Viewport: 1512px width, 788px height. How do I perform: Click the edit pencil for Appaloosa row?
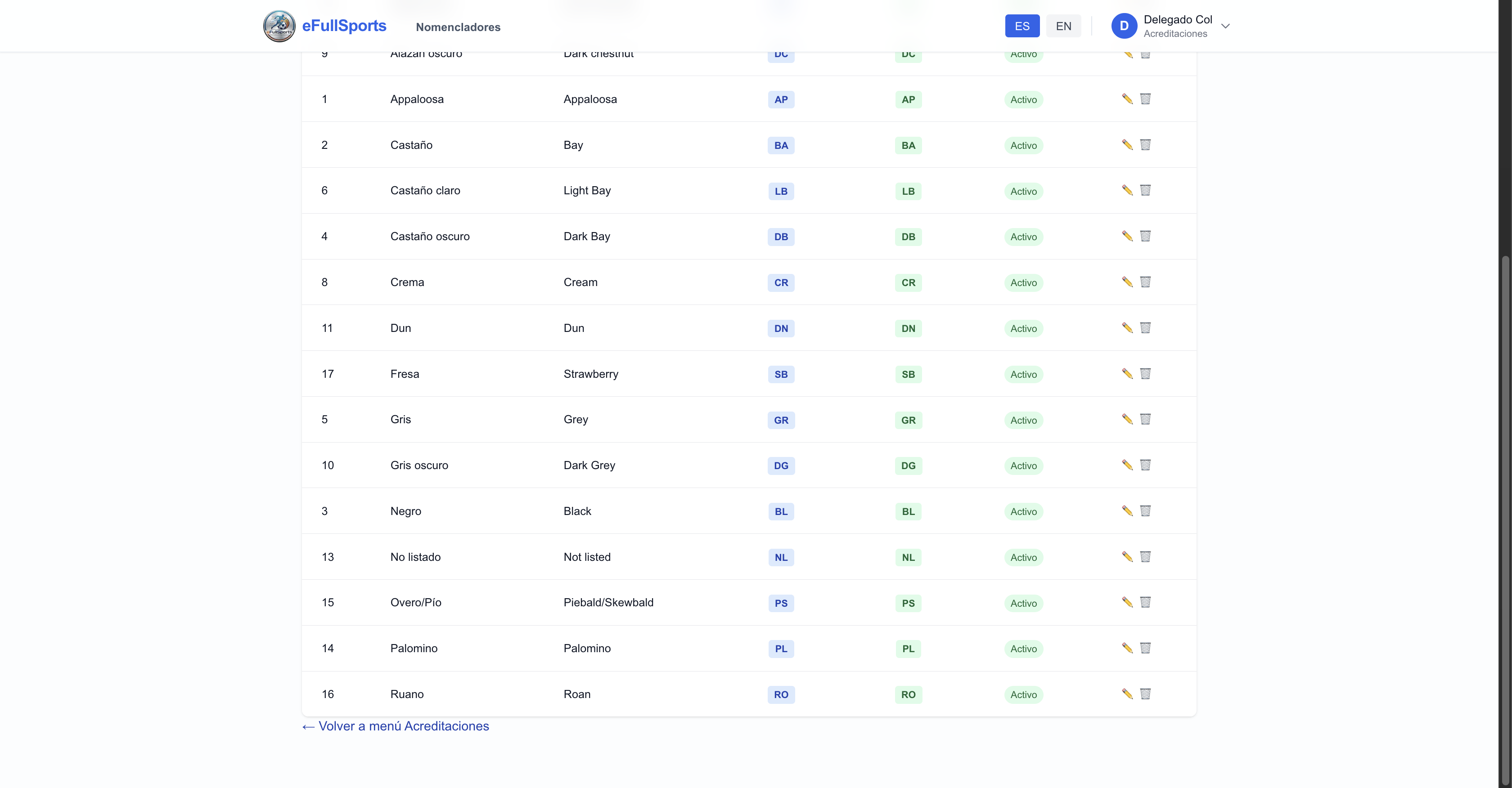pos(1127,98)
